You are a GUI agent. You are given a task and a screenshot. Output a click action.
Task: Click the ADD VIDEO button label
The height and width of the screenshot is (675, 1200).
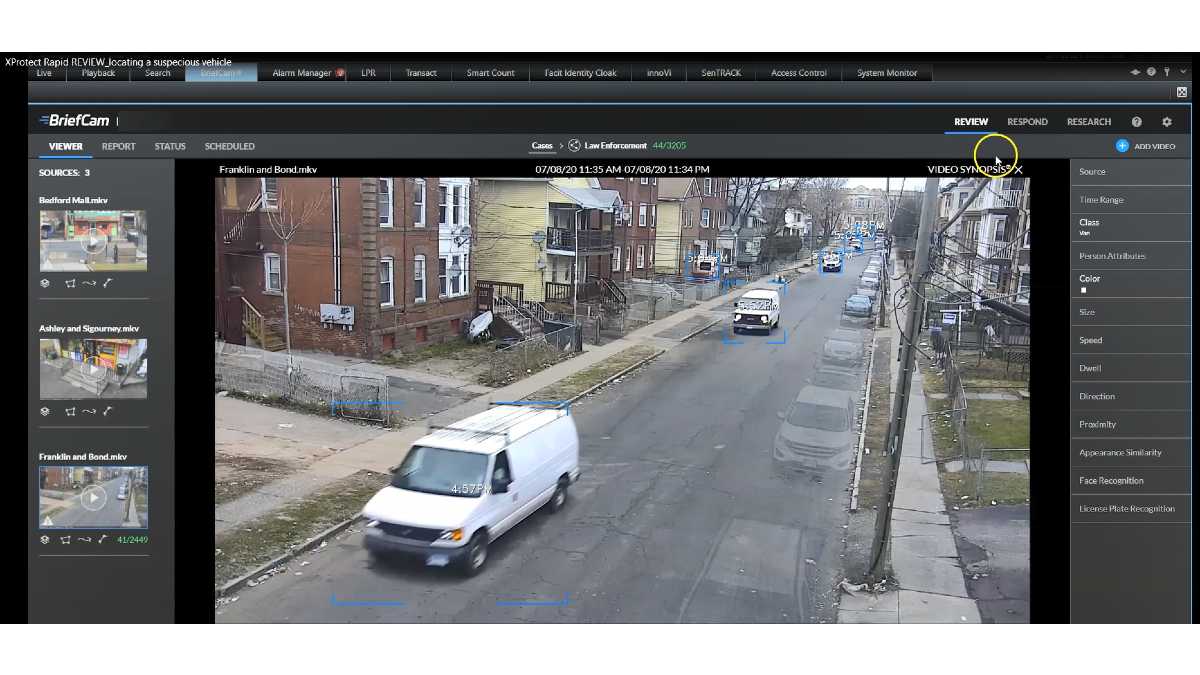(1155, 146)
